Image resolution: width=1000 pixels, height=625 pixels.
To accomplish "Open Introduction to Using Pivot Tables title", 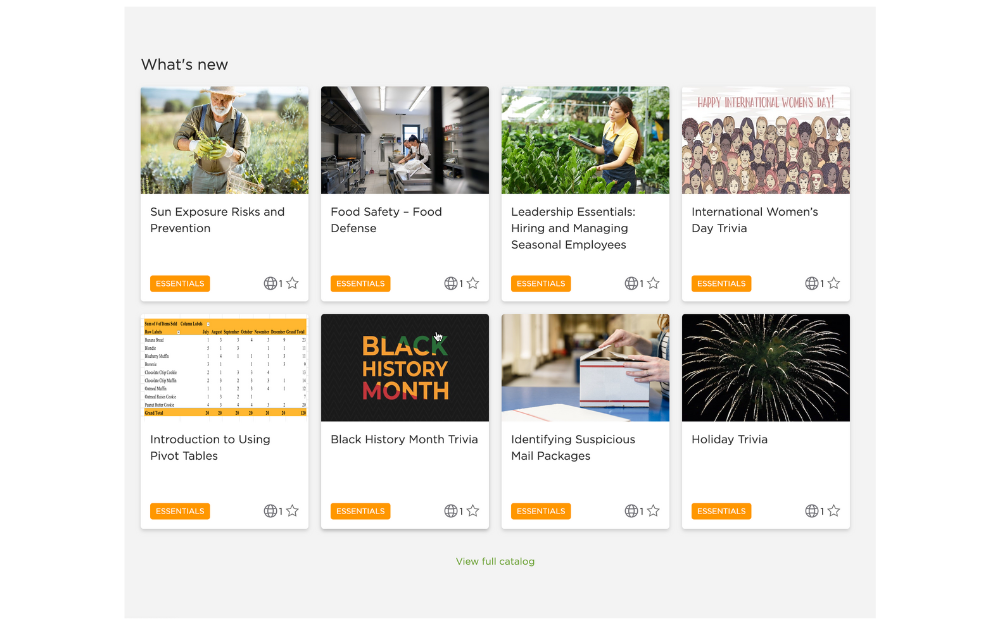I will click(x=210, y=448).
